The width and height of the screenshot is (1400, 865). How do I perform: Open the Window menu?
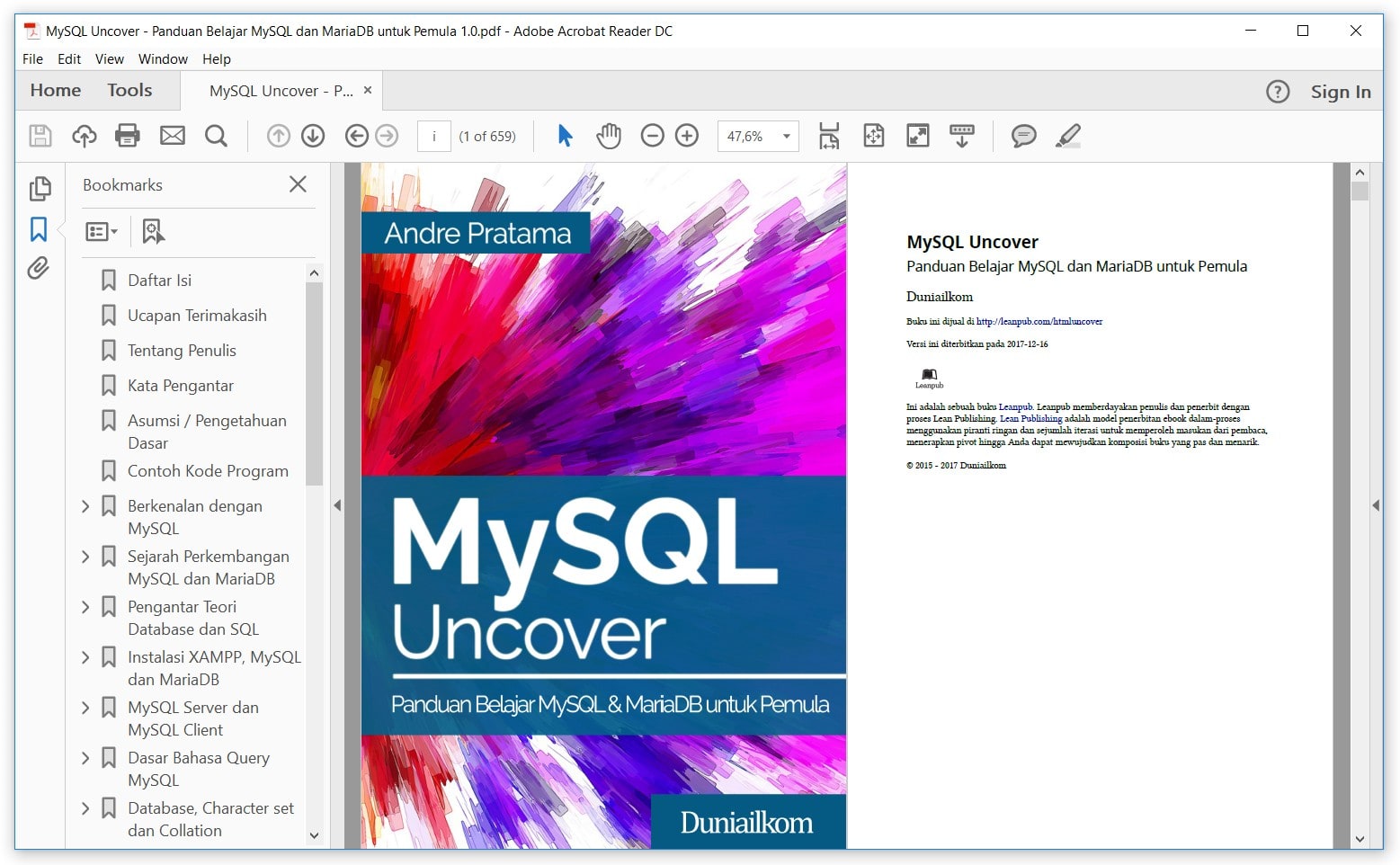tap(163, 59)
